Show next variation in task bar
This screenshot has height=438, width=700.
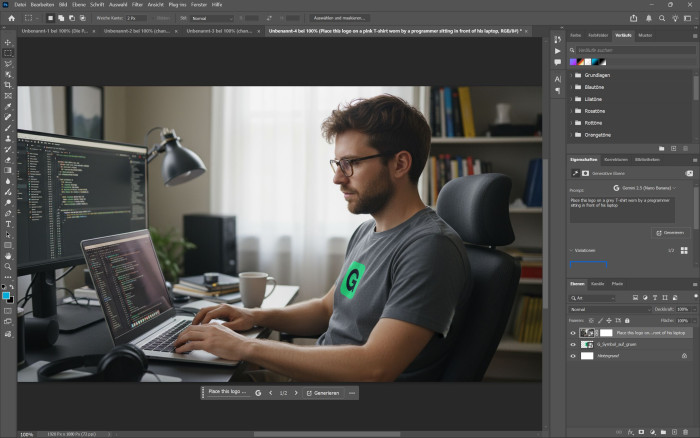point(296,393)
